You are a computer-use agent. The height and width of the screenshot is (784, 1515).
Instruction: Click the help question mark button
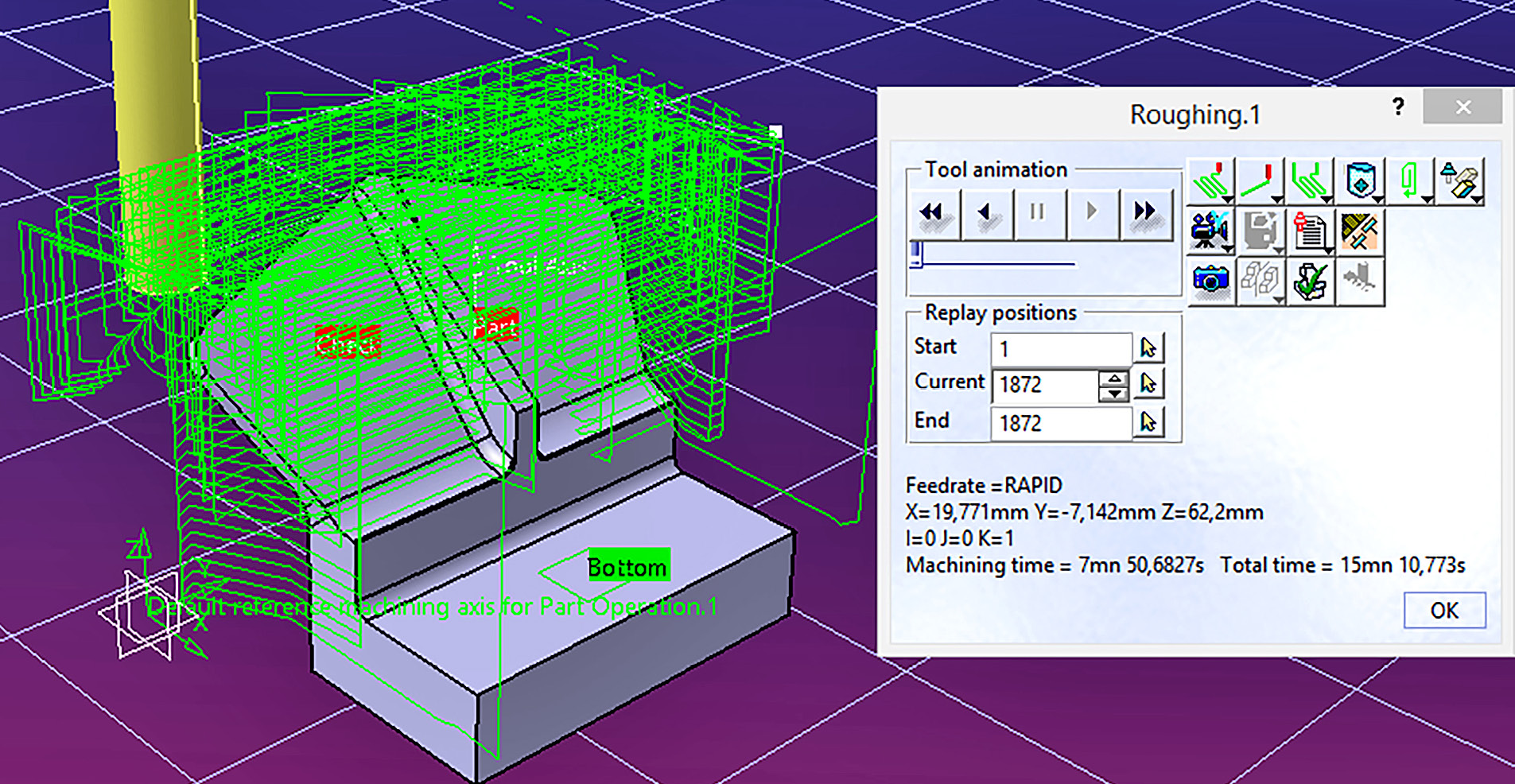[1398, 107]
